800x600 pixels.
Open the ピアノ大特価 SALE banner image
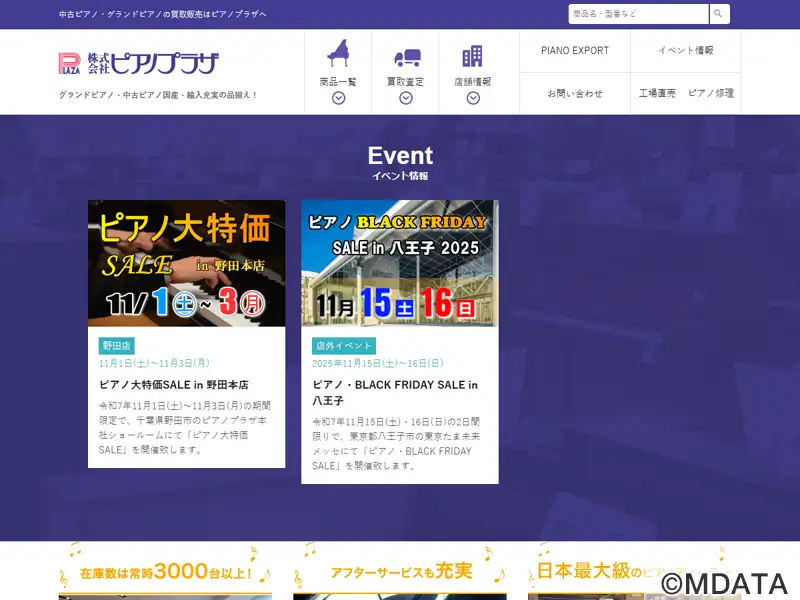coord(187,263)
